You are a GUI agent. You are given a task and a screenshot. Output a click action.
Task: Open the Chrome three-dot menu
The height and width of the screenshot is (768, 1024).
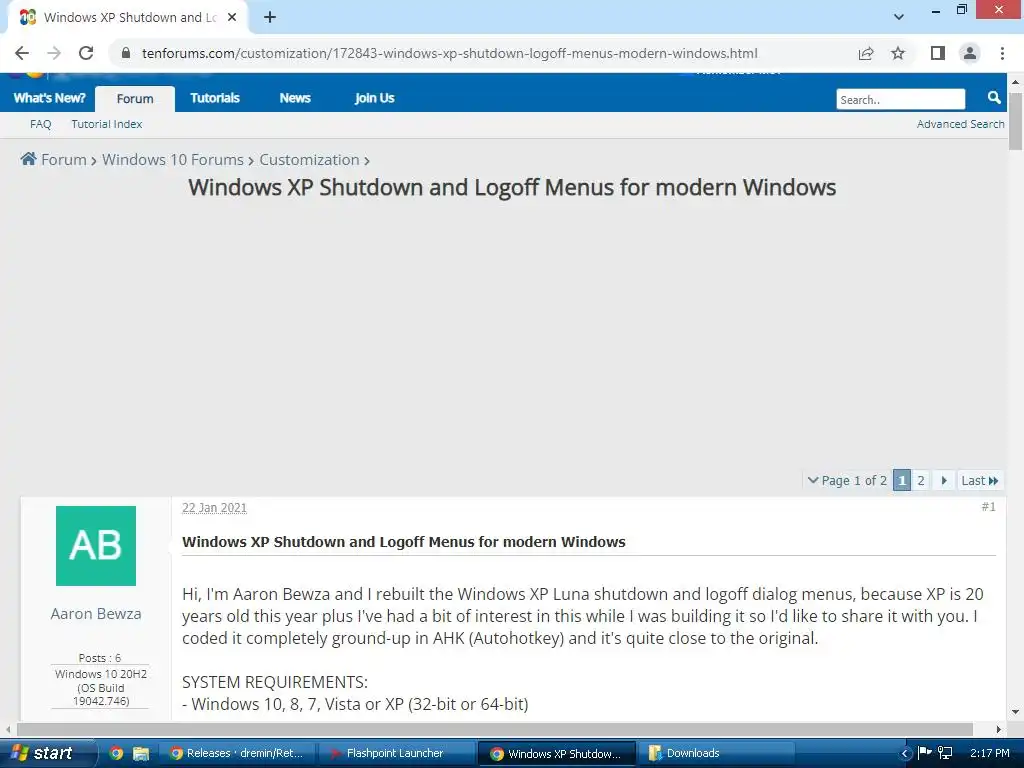(x=1002, y=53)
